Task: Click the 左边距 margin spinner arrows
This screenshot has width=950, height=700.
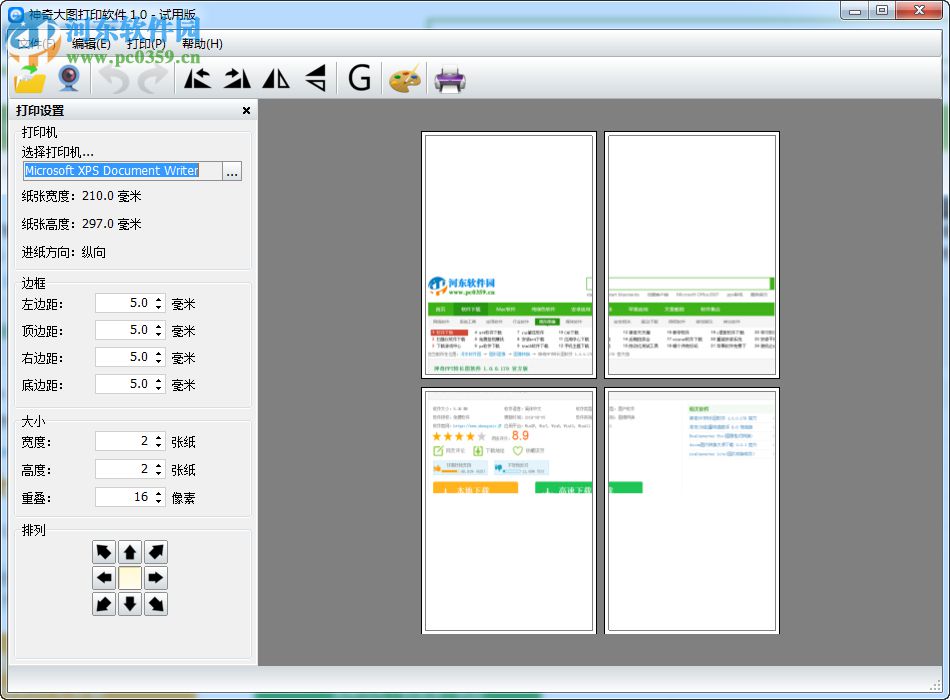Action: coord(159,303)
